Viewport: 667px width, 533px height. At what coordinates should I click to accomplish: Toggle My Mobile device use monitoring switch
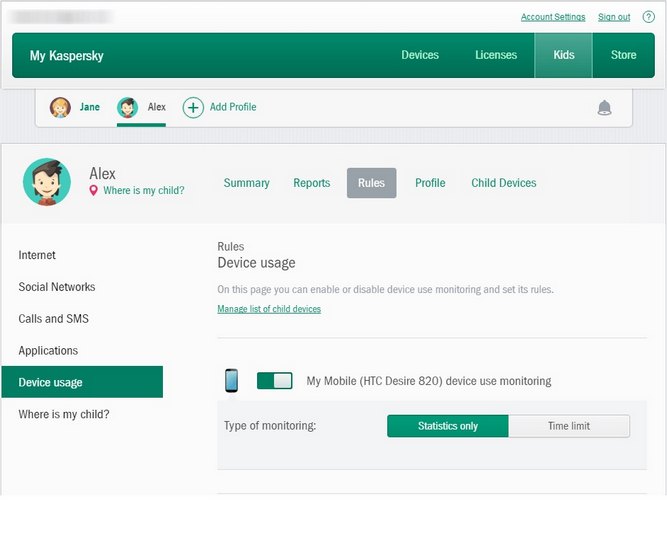point(274,381)
